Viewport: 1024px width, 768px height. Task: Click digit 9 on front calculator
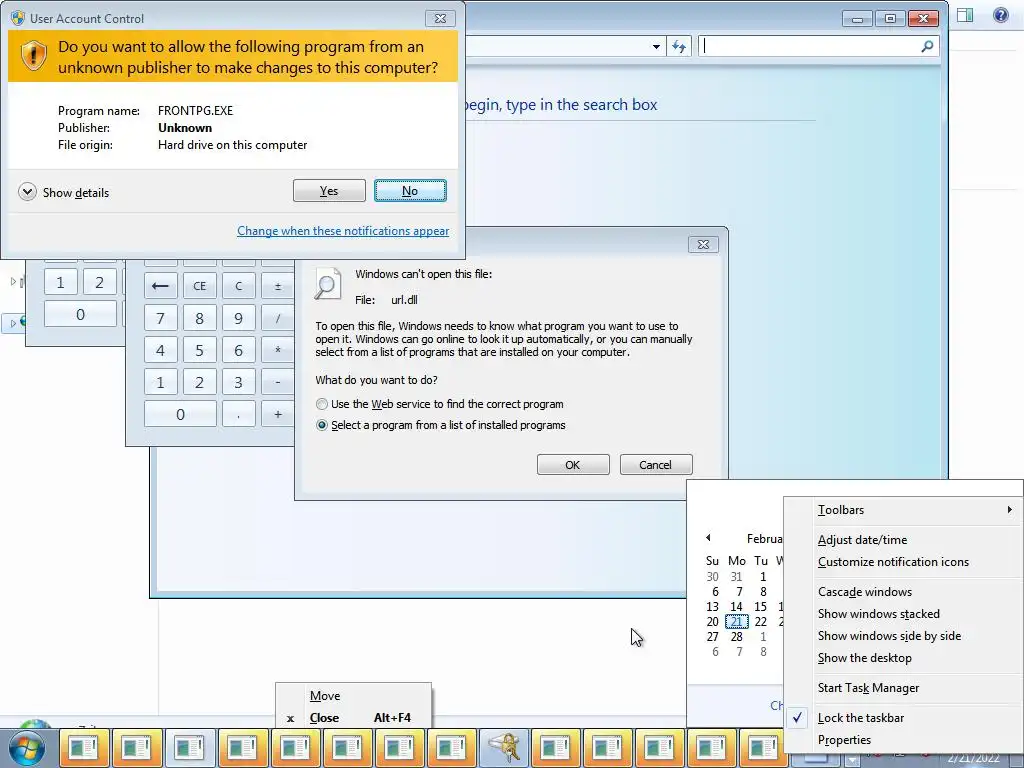pyautogui.click(x=238, y=318)
